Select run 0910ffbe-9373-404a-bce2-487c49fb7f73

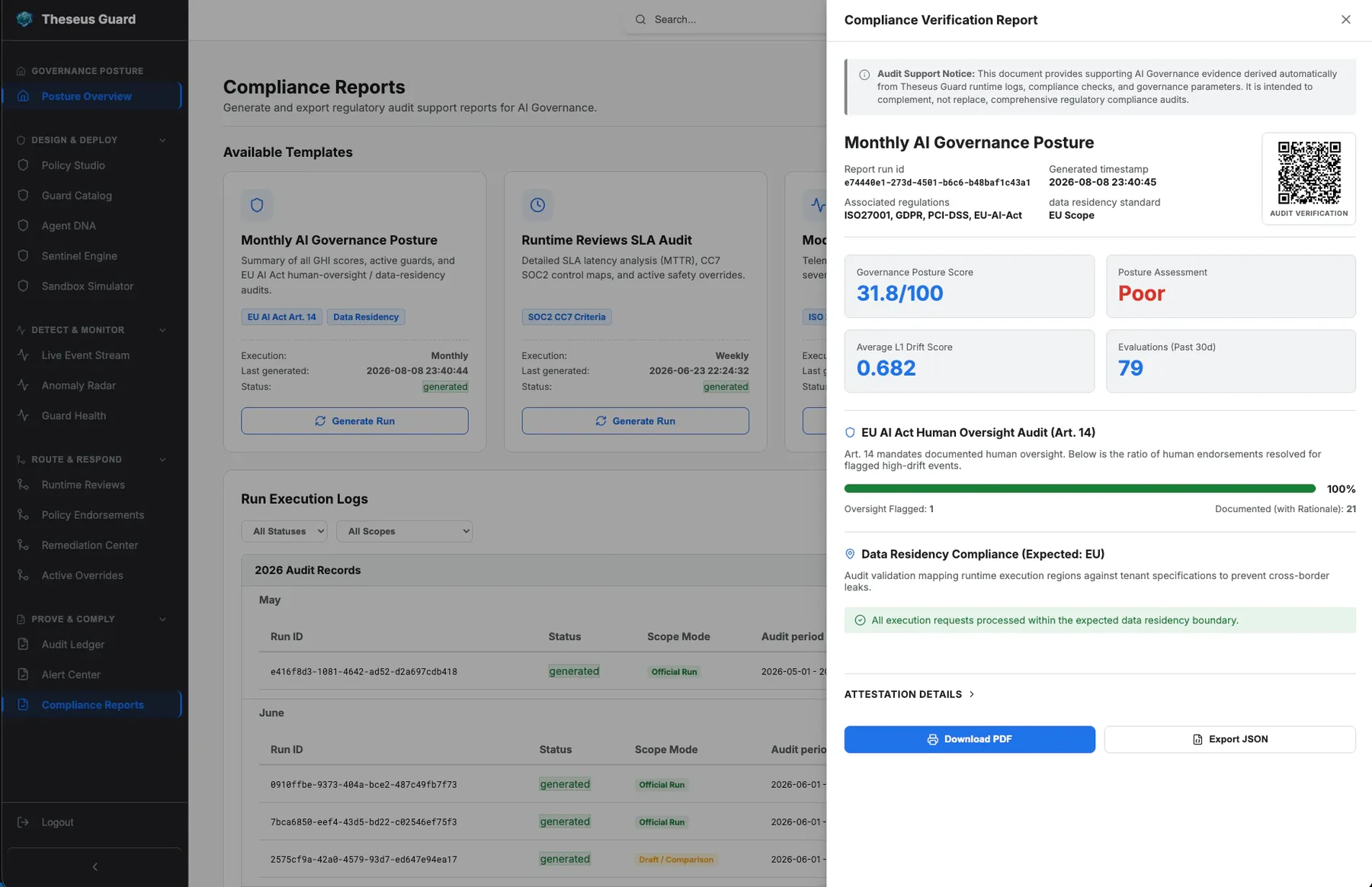(364, 784)
